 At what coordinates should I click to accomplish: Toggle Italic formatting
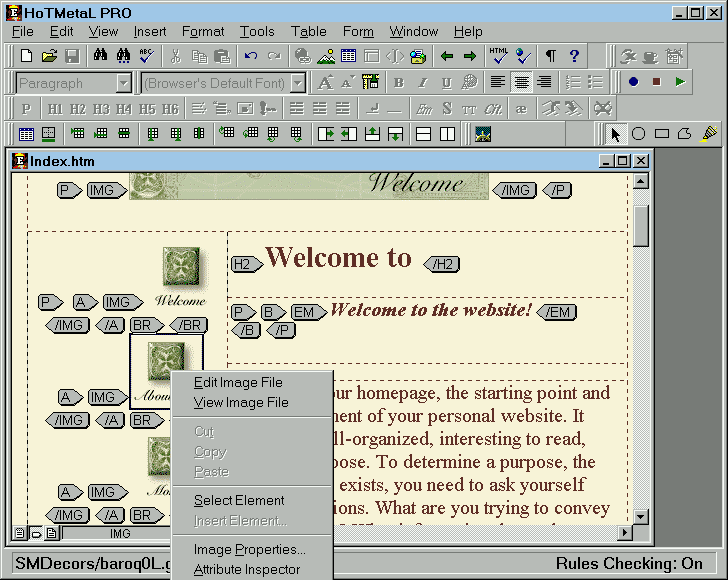pos(422,83)
